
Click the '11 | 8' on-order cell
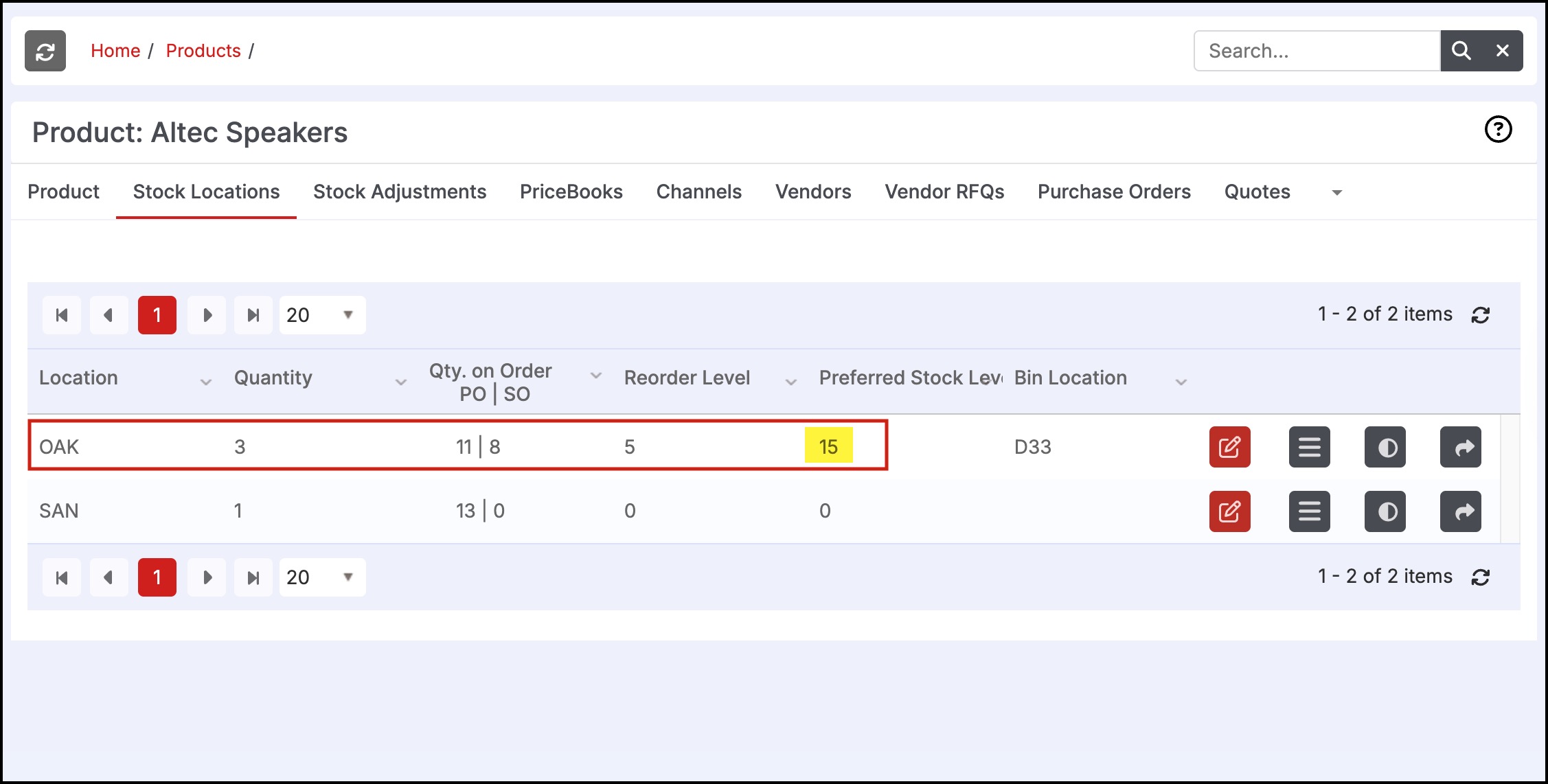[x=479, y=447]
